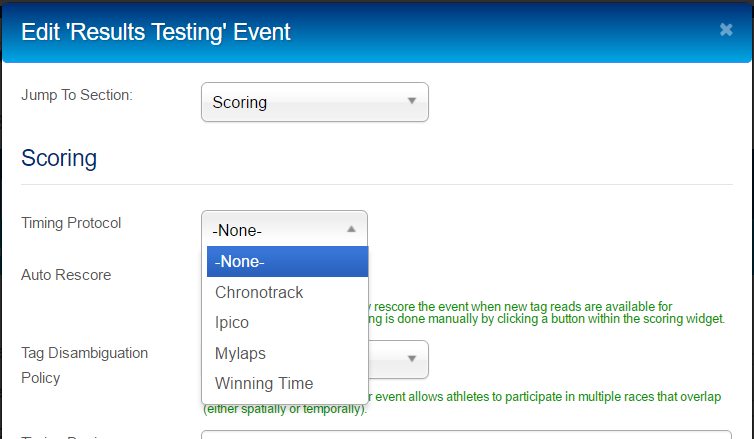This screenshot has height=439, width=754.
Task: Select the highlighted -None- option
Action: coord(287,262)
